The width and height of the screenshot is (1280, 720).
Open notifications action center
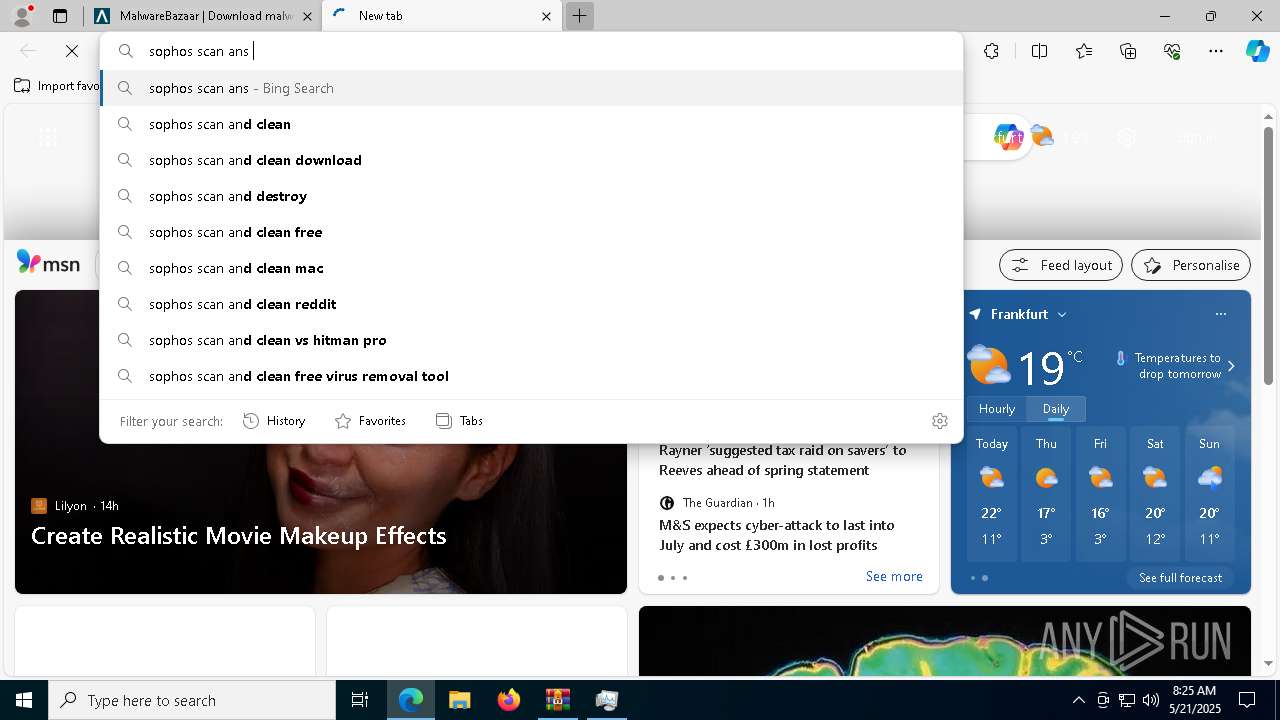click(x=1247, y=700)
